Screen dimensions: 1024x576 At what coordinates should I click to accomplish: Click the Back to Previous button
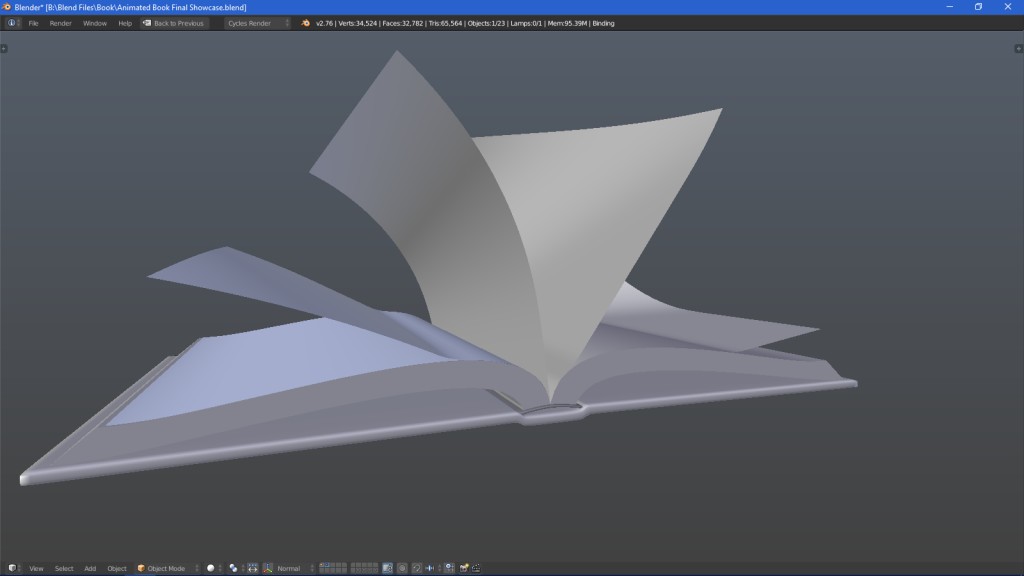[176, 23]
